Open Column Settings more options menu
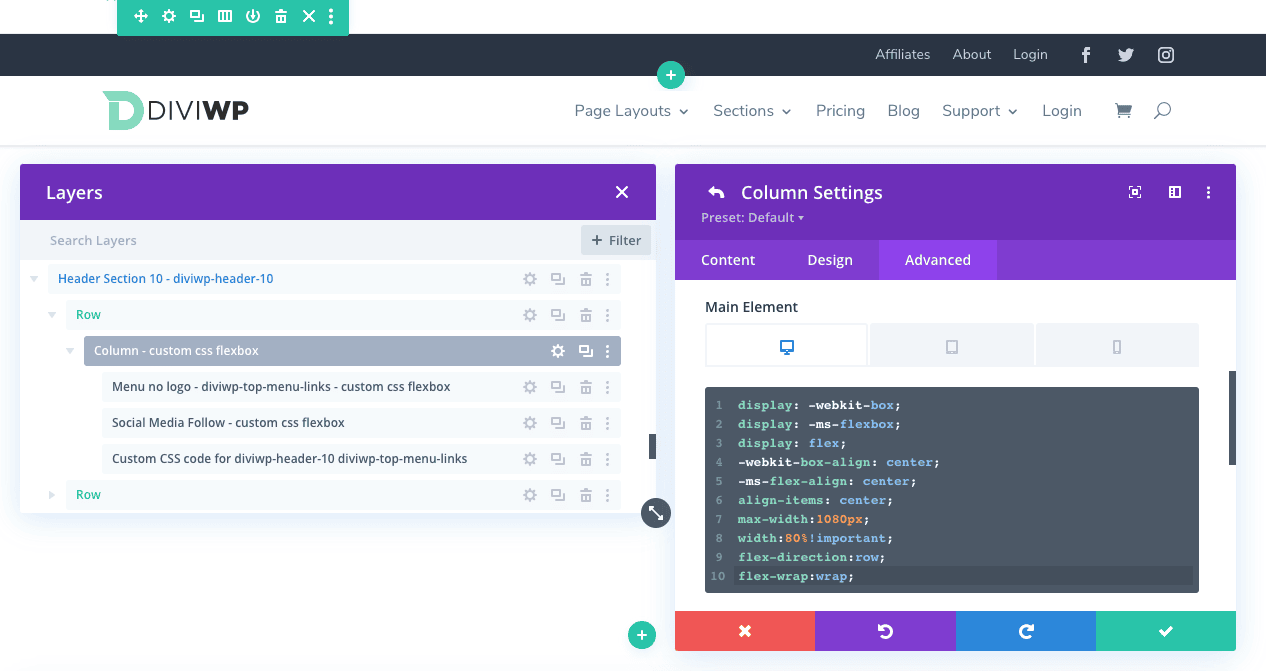This screenshot has width=1266, height=671. 1209,192
